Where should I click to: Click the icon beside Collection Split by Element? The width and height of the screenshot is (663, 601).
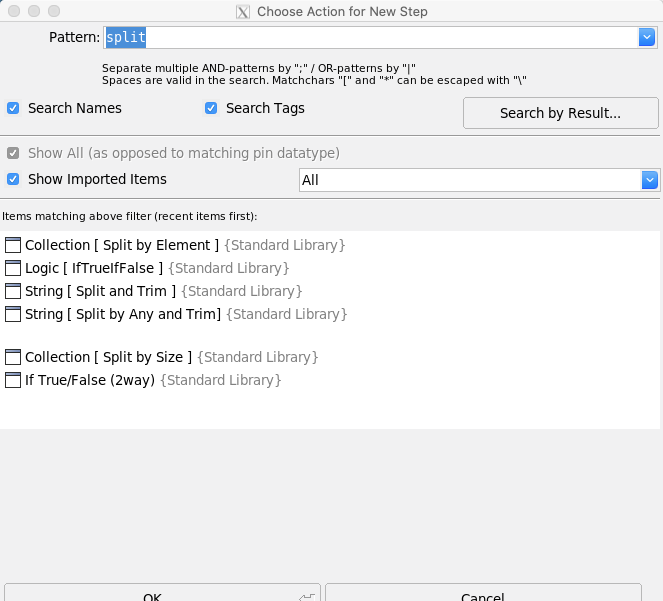[x=13, y=245]
